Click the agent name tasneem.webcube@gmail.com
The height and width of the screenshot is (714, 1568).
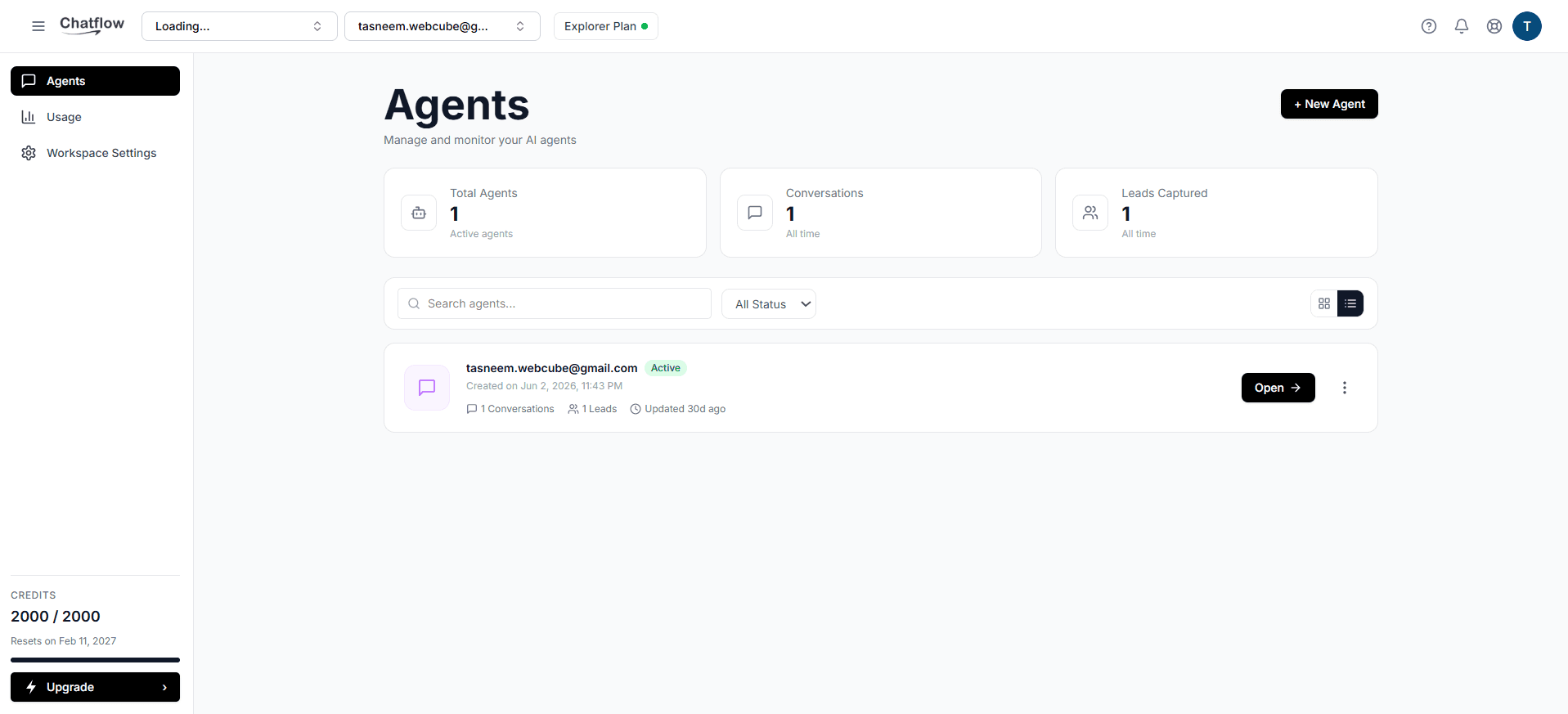552,368
